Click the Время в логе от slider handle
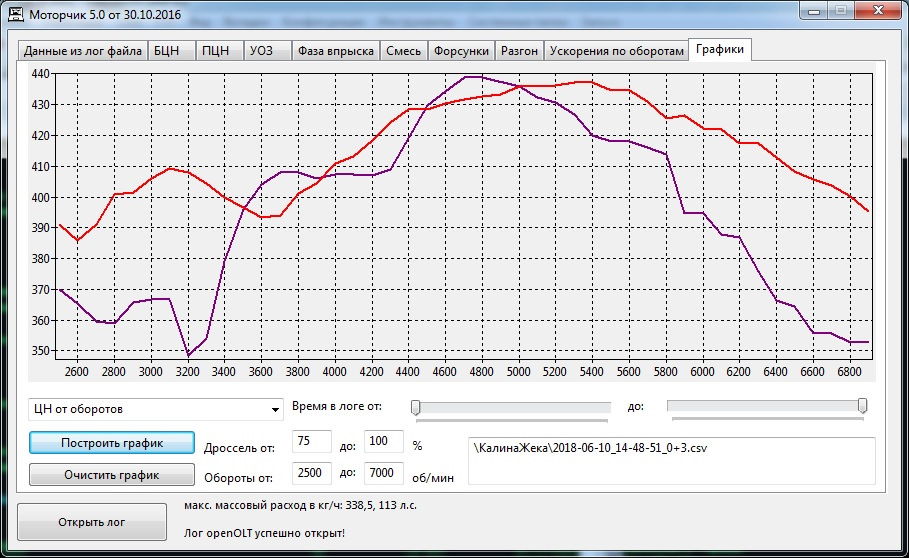 tap(416, 407)
